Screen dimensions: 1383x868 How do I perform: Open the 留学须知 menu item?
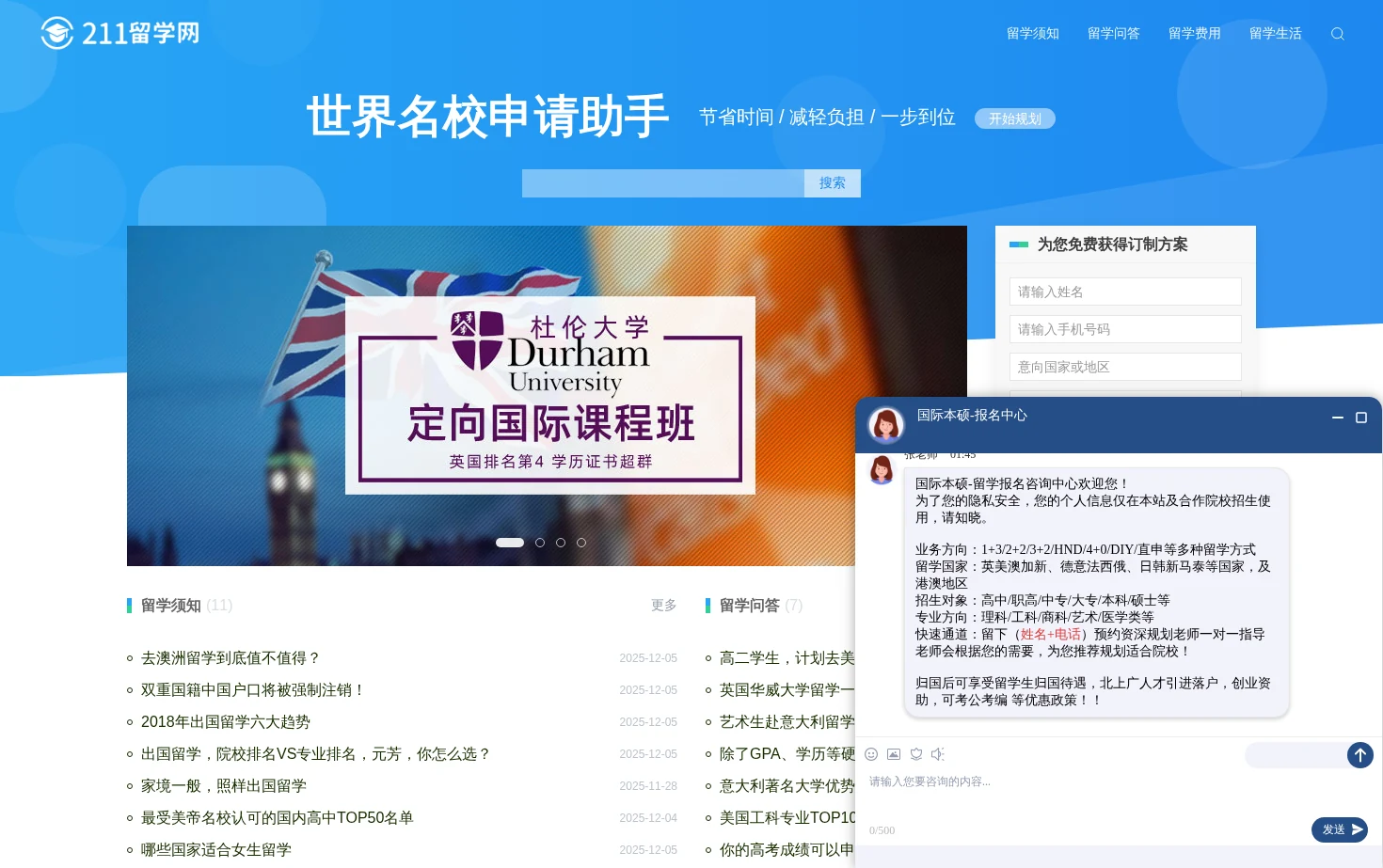[x=1033, y=34]
